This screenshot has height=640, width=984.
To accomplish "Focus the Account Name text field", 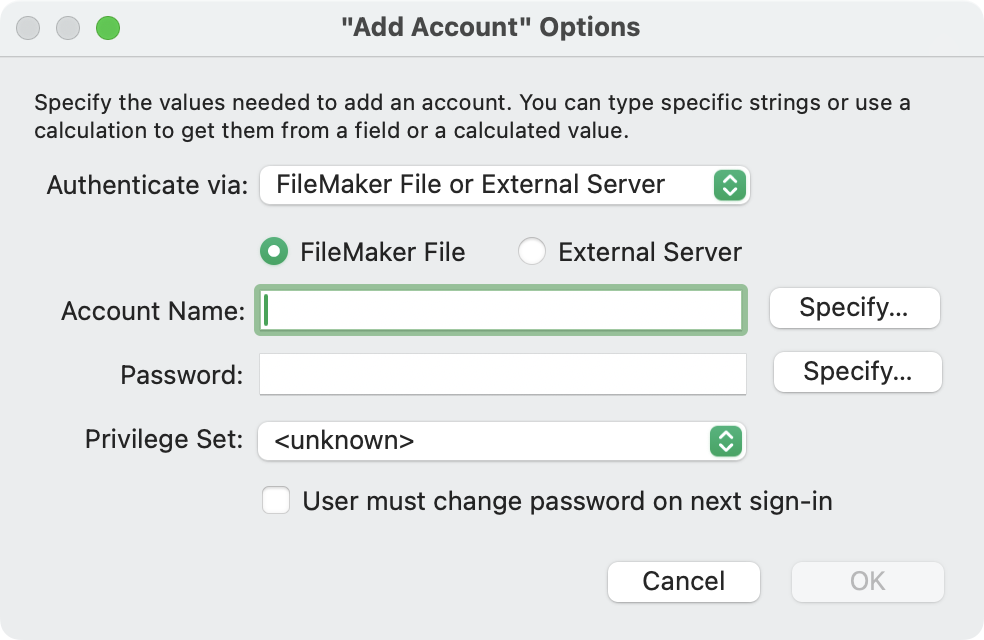I will tap(502, 310).
